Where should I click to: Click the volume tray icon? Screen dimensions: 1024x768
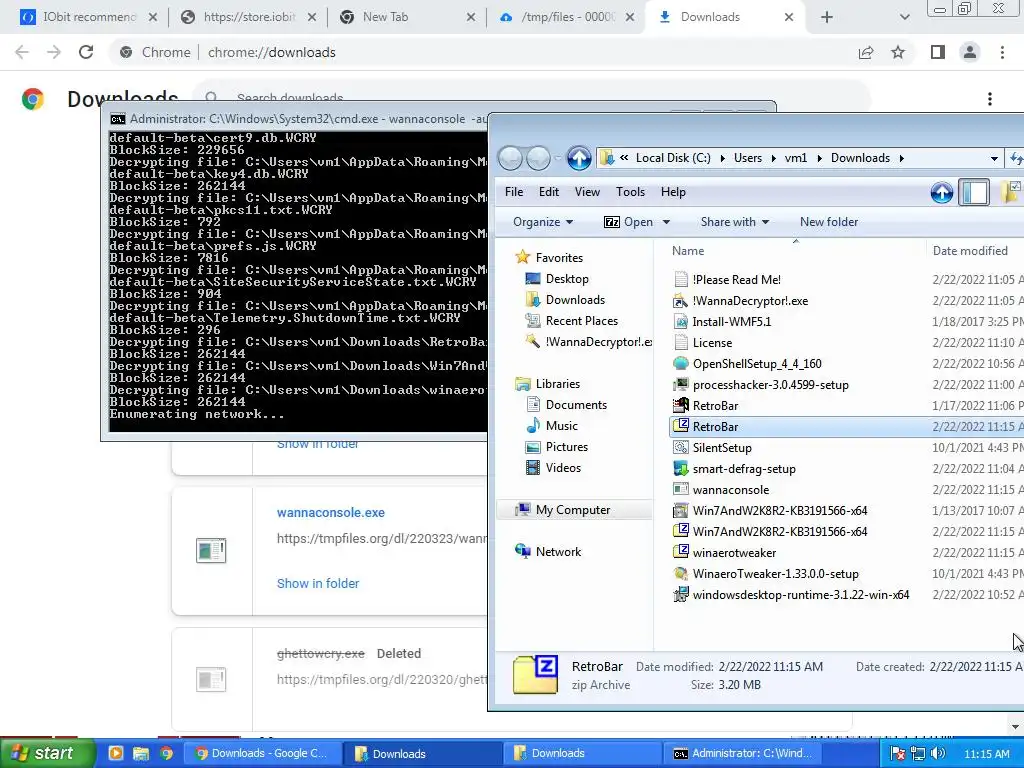point(938,754)
